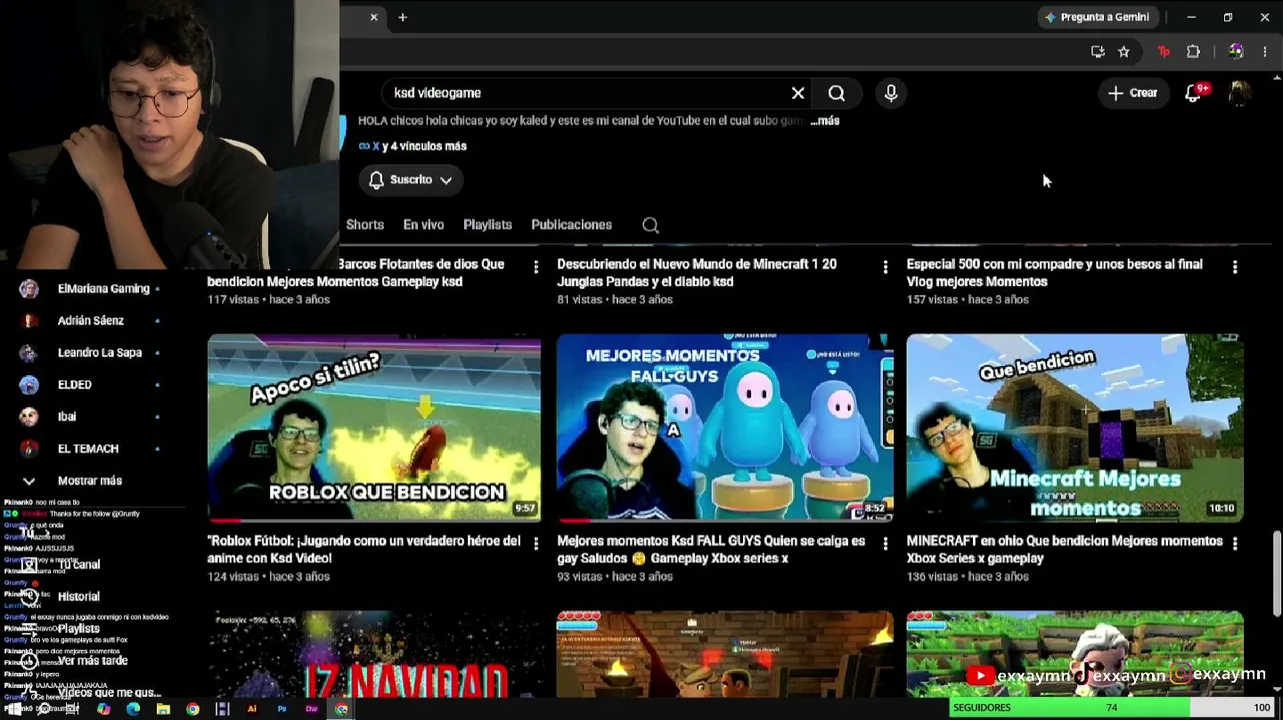Open ELDED channel avatar
The width and height of the screenshot is (1283, 720).
tap(29, 385)
